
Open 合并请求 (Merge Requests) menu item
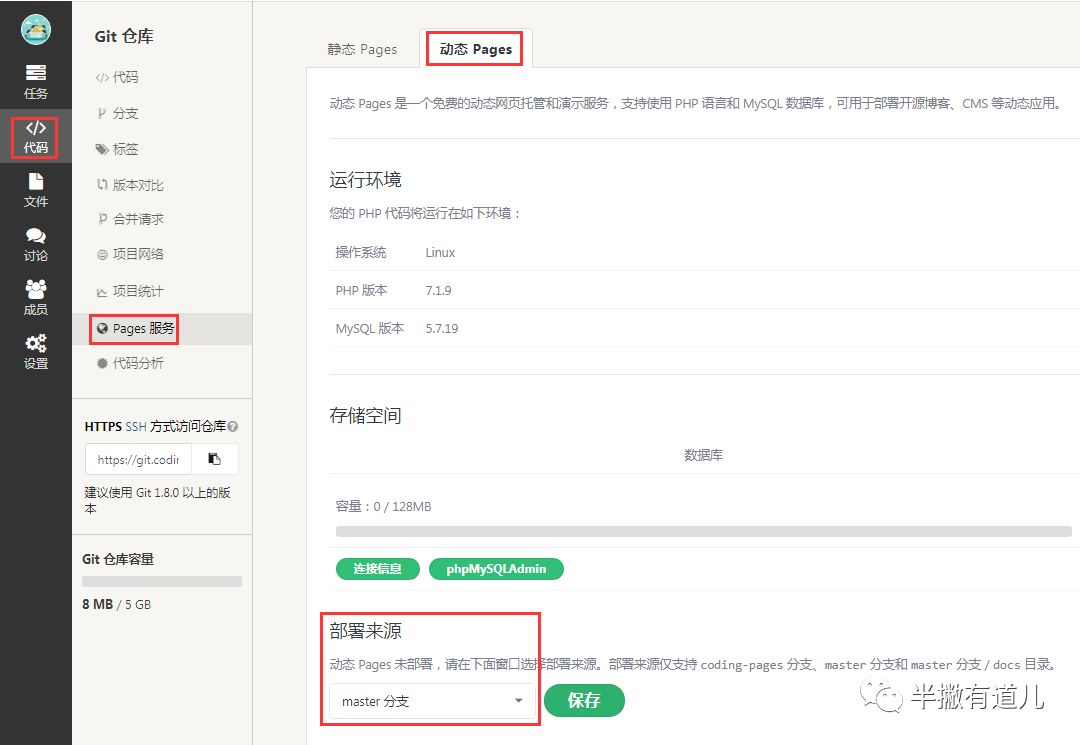point(137,219)
